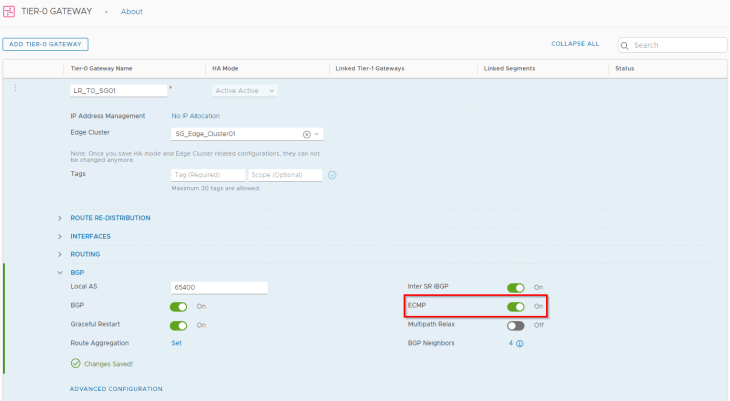Click the Tier-0 Gateway logo icon
Screen dimensions: 730x401
(x=11, y=11)
